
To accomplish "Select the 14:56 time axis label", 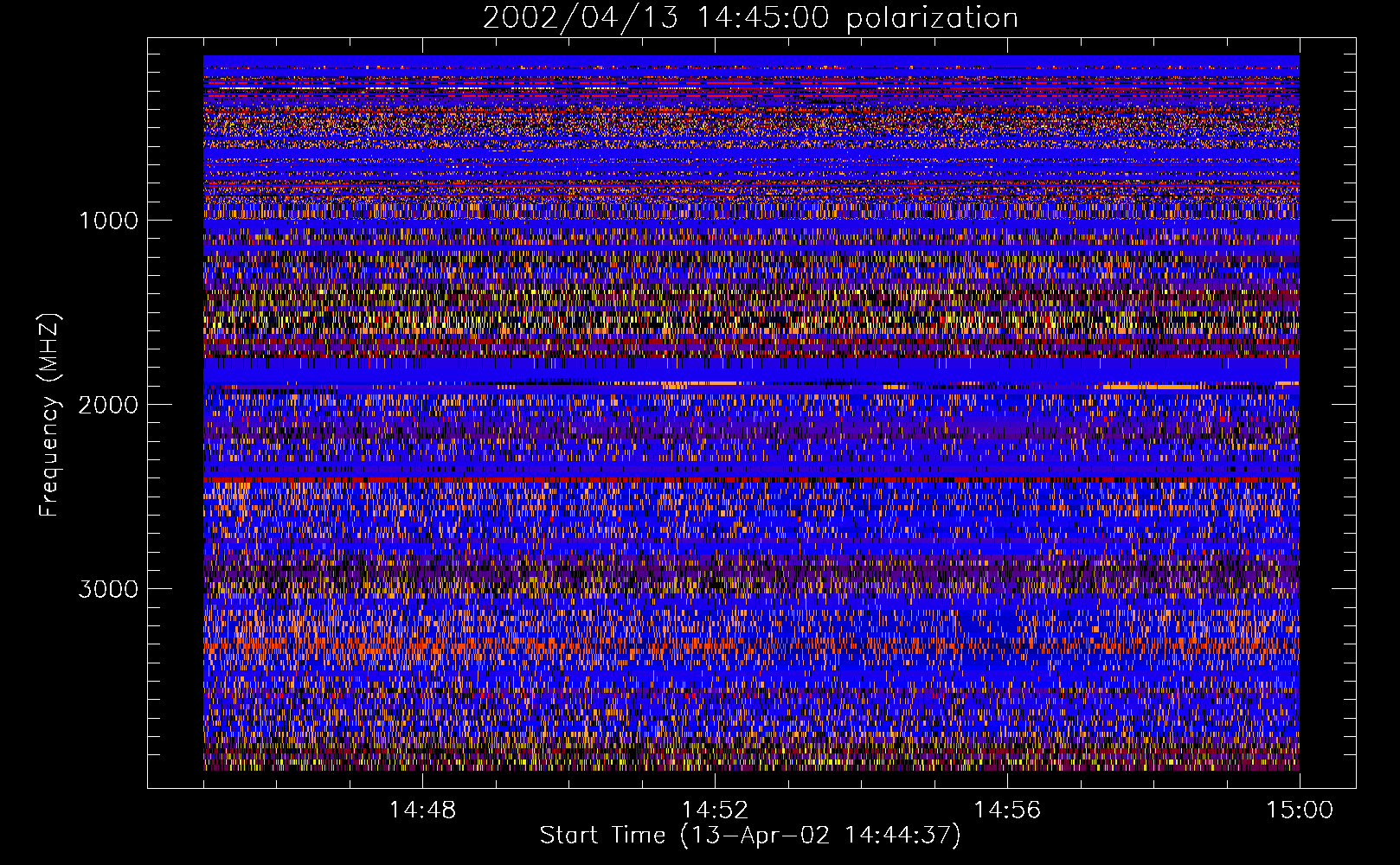I will 1007,811.
